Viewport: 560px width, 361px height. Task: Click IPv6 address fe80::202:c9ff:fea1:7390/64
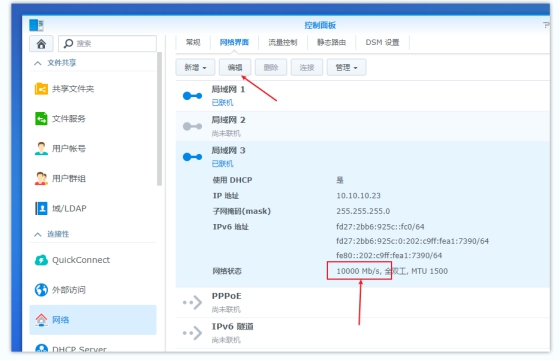click(x=389, y=255)
